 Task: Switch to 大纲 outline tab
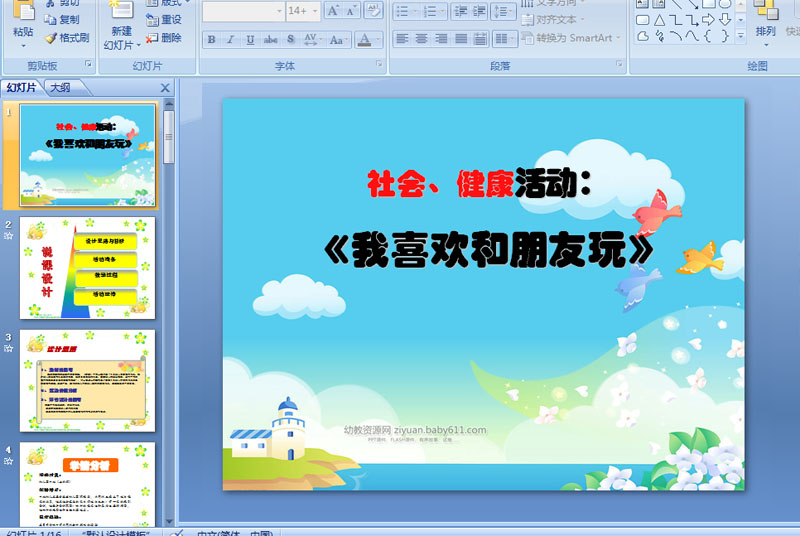point(61,88)
